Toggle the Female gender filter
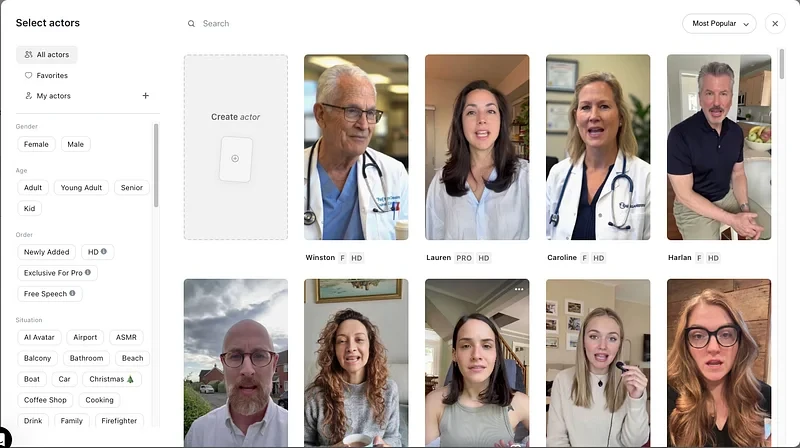This screenshot has height=448, width=800. [36, 144]
